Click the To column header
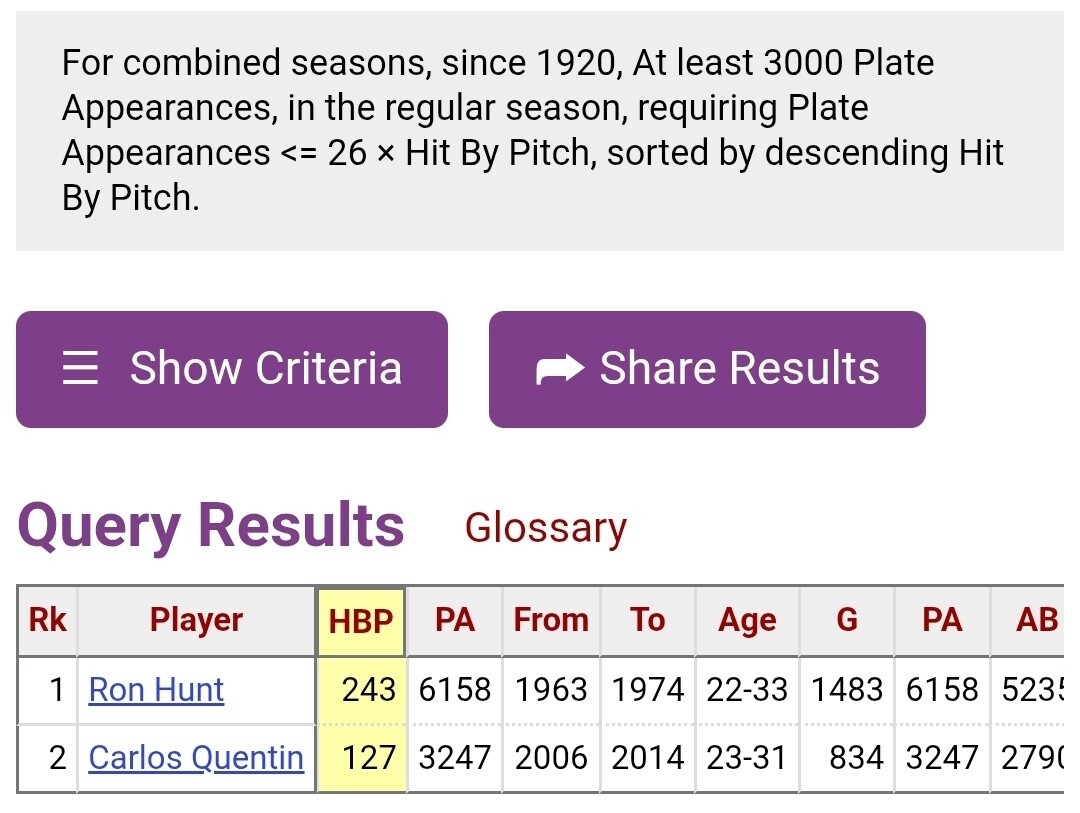The width and height of the screenshot is (1080, 813). point(648,621)
